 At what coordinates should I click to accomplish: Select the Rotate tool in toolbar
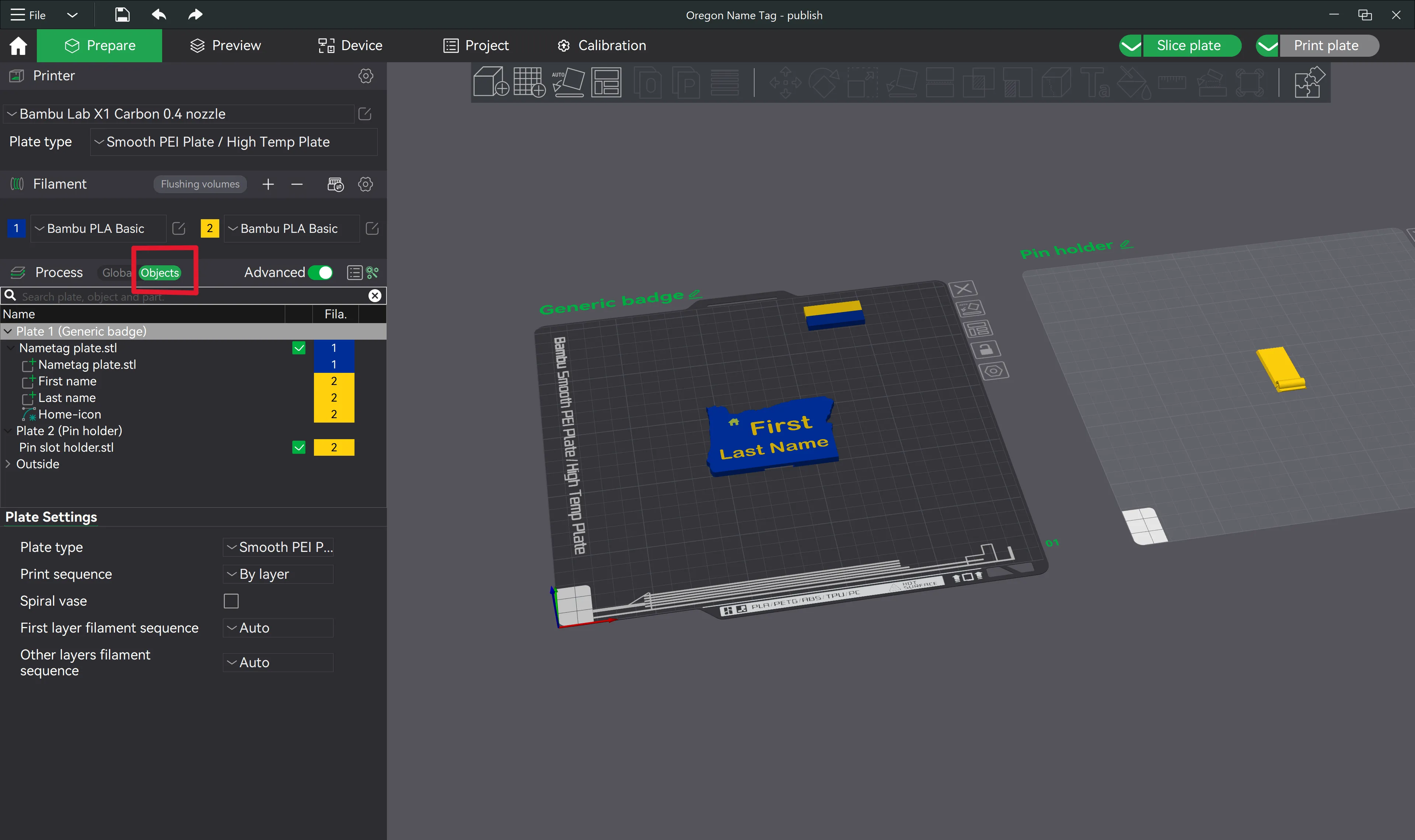point(824,82)
